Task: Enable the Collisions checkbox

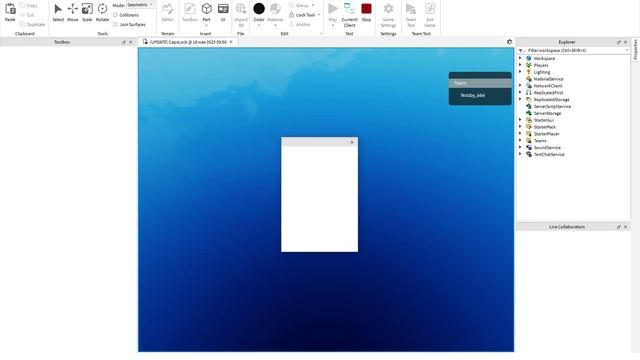Action: pos(116,15)
